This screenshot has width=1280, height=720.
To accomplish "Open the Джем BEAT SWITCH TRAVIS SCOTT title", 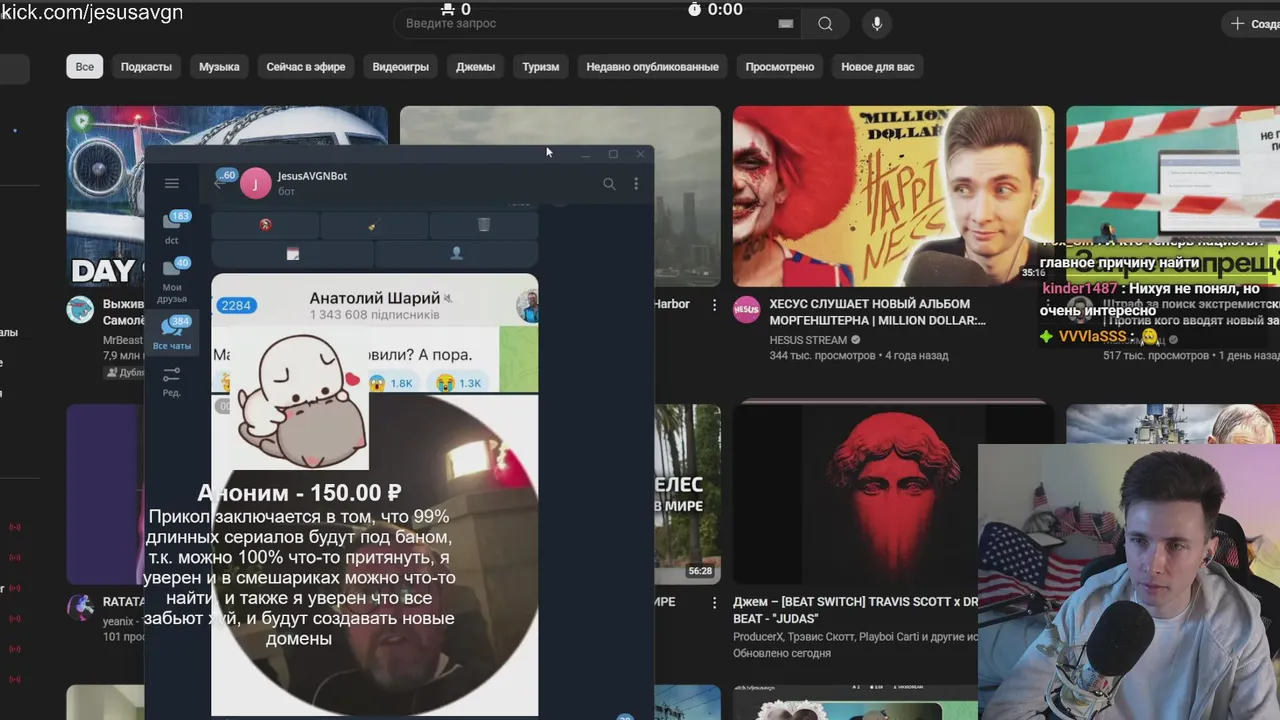I will (857, 610).
